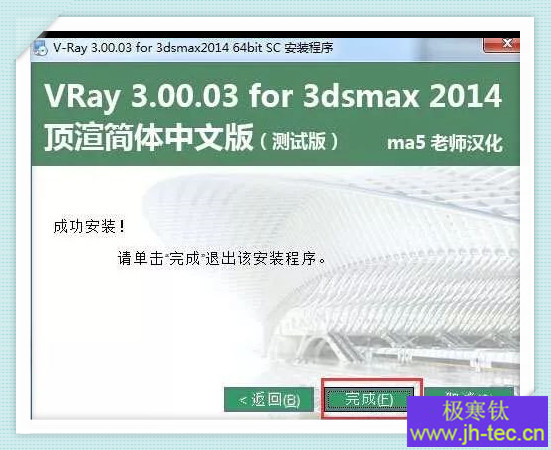Click the 顶渲简体中文版 banner text

tap(148, 137)
